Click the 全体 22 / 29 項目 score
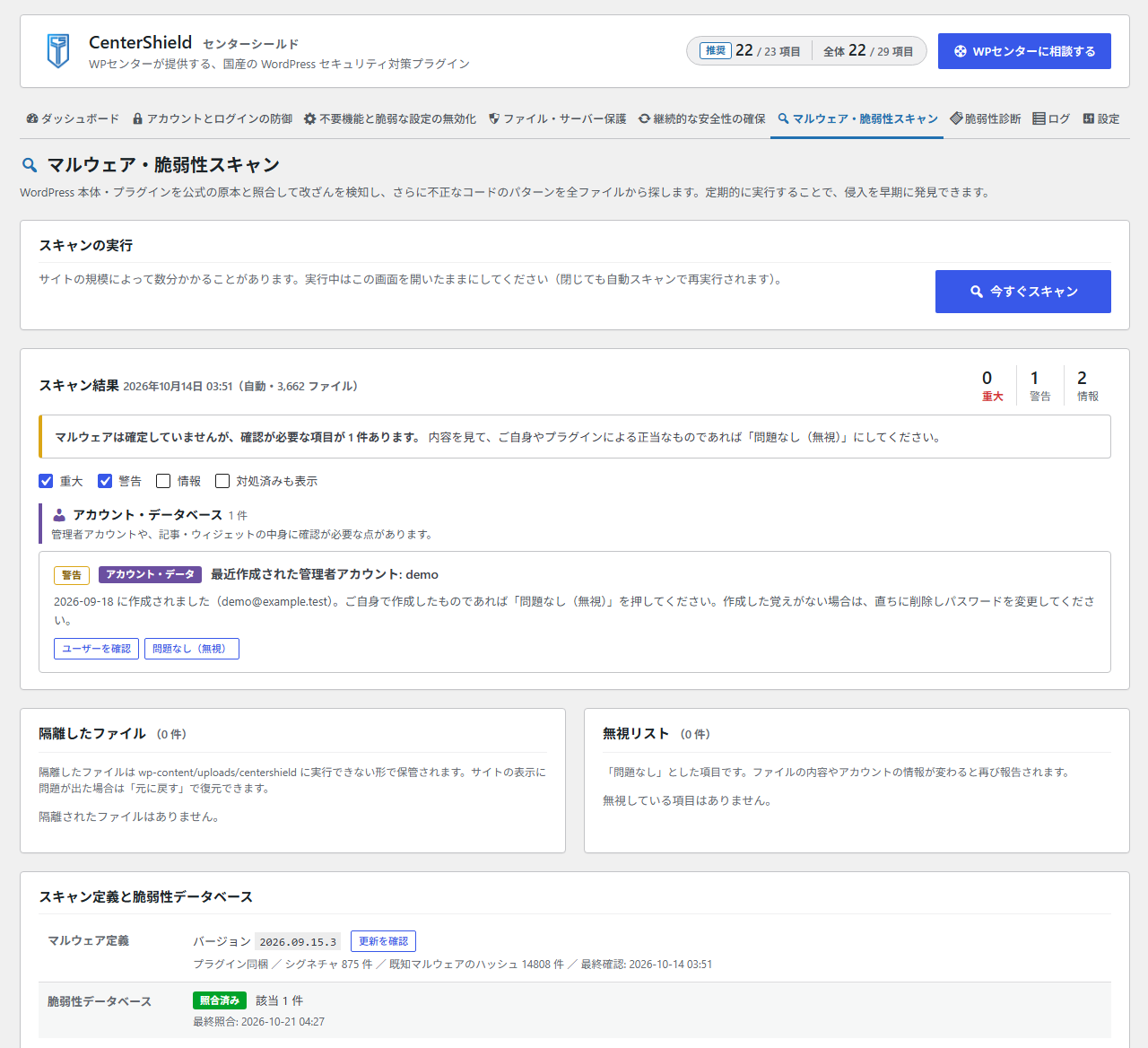The width and height of the screenshot is (1148, 1048). 868,51
